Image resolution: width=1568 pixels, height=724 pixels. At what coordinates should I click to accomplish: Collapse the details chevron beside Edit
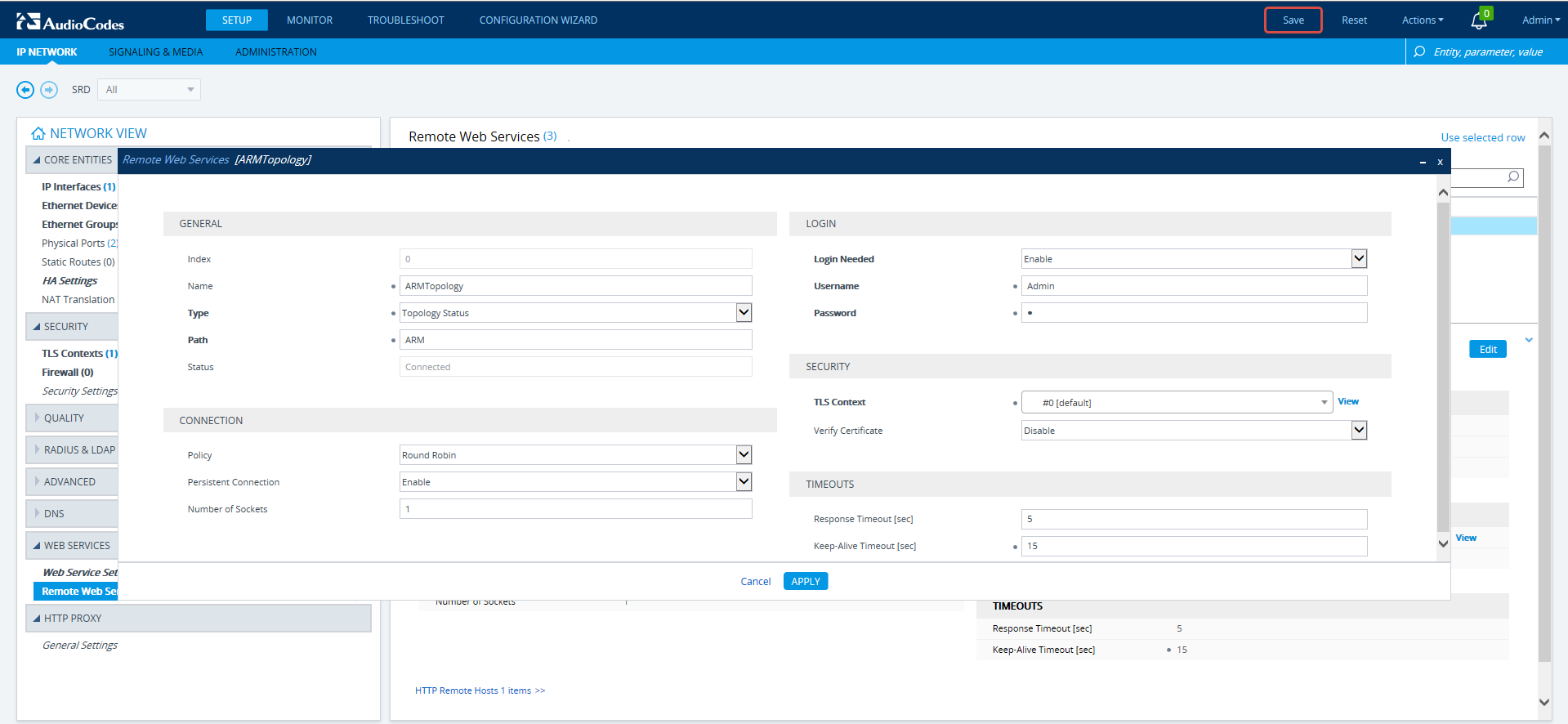[x=1529, y=340]
